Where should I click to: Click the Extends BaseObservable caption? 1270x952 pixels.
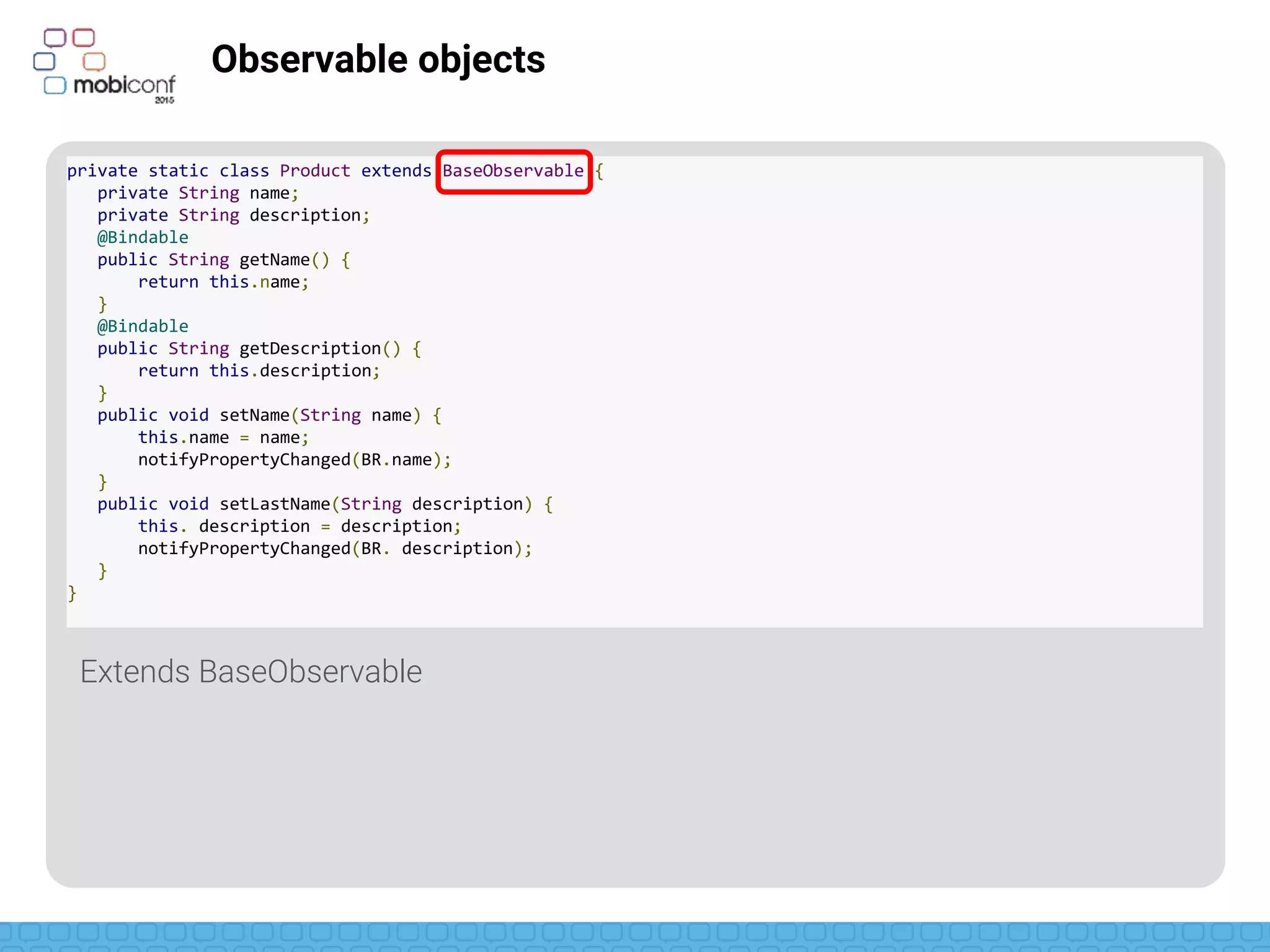pos(251,671)
